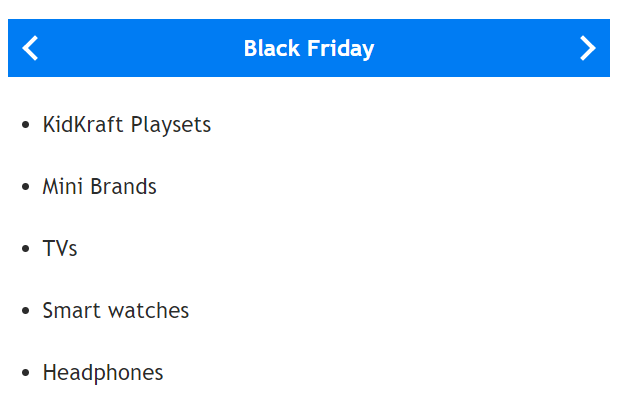
Task: Click the bullet point beside TVs
Action: [x=26, y=249]
